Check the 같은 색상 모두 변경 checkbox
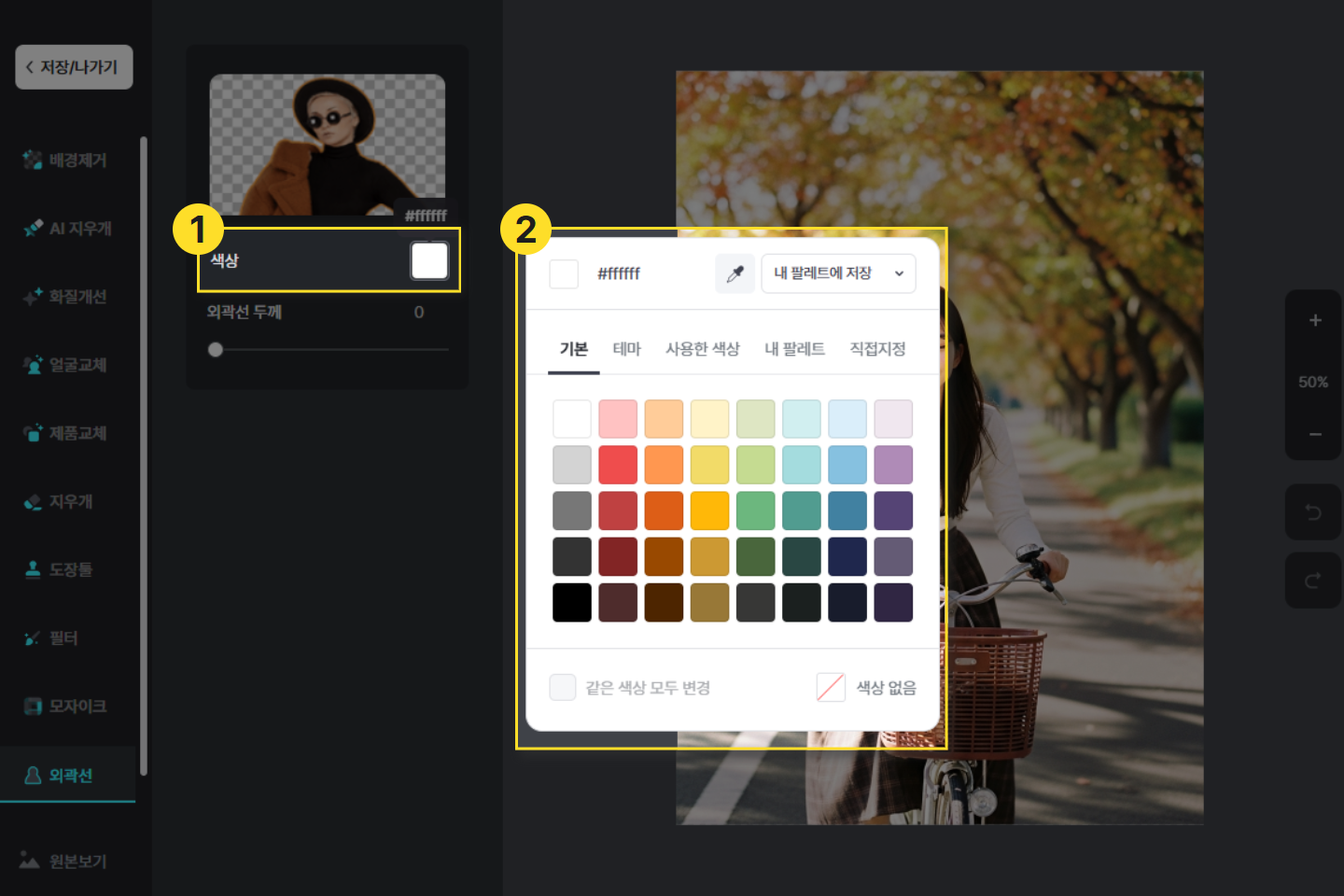1344x896 pixels. click(563, 688)
